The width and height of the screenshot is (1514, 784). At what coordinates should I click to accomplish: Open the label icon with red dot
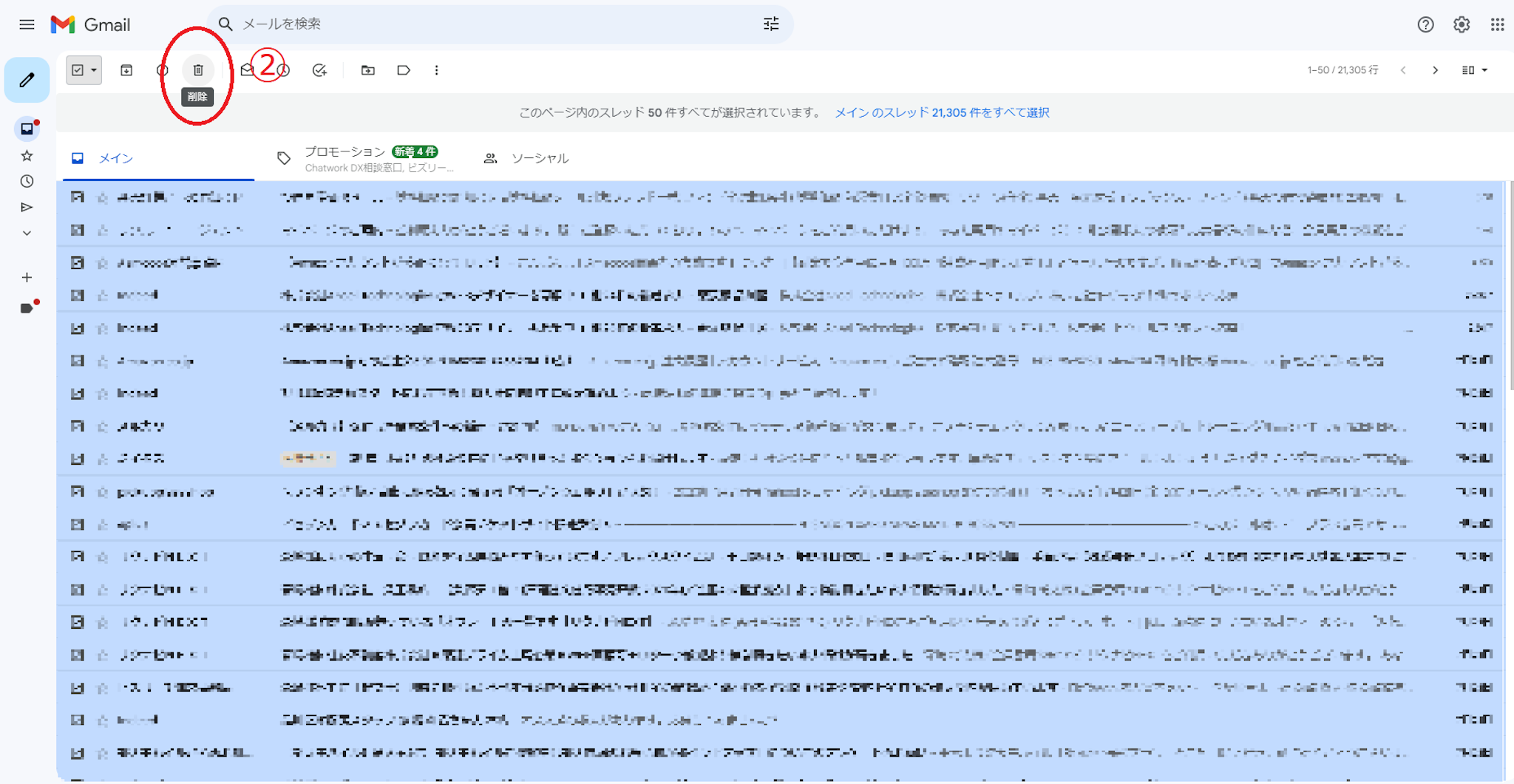click(x=27, y=307)
